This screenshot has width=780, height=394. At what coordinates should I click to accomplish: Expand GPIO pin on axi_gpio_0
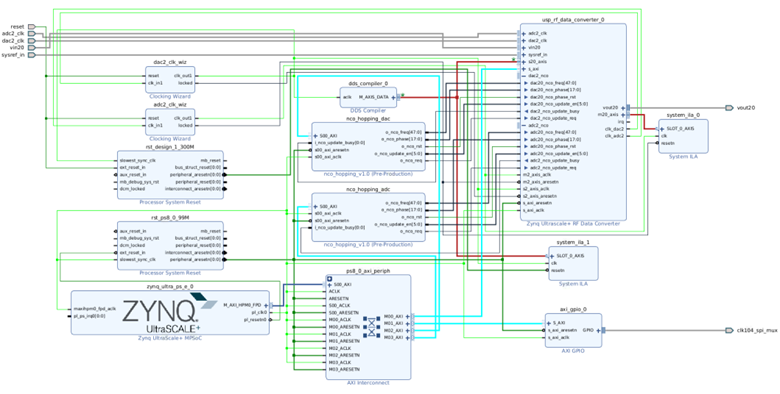[598, 330]
